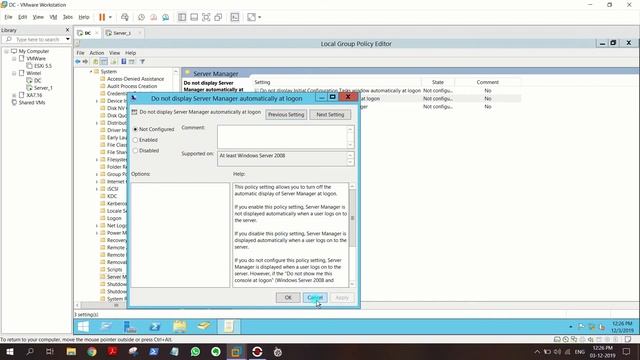640x360 pixels.
Task: Open WhatsApp on host taskbar
Action: pyautogui.click(x=195, y=352)
